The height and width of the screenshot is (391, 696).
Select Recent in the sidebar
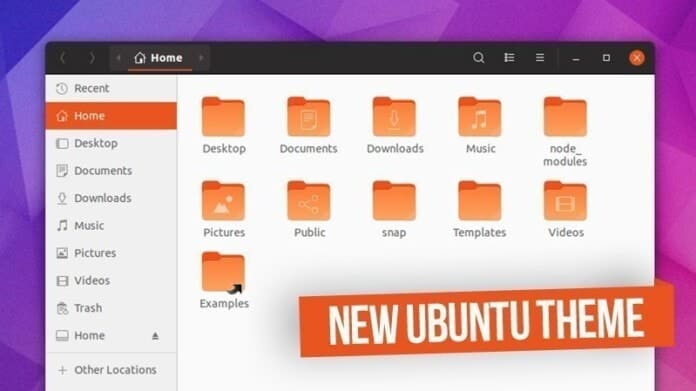click(111, 88)
